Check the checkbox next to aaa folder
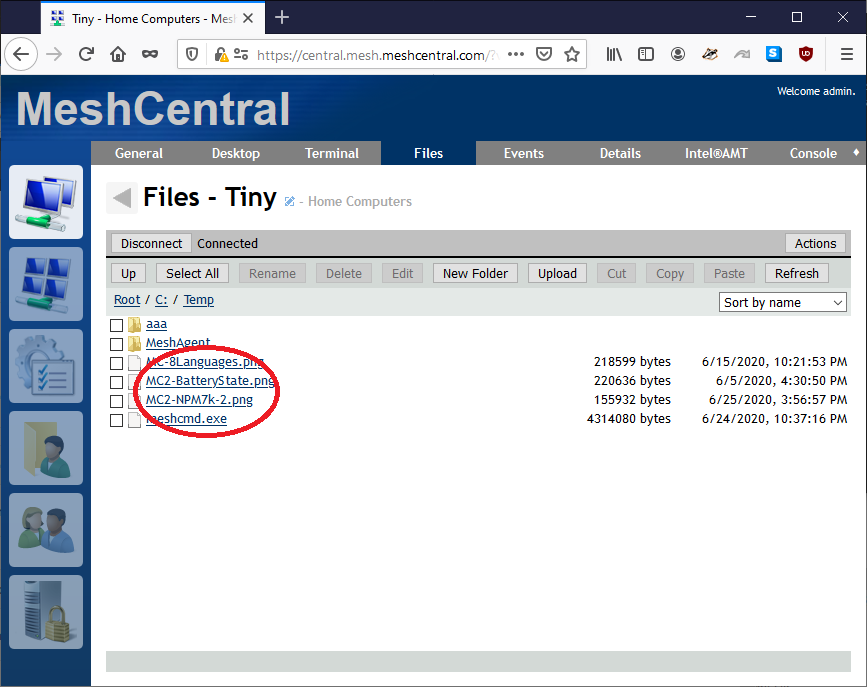Viewport: 867px width, 687px height. click(116, 324)
